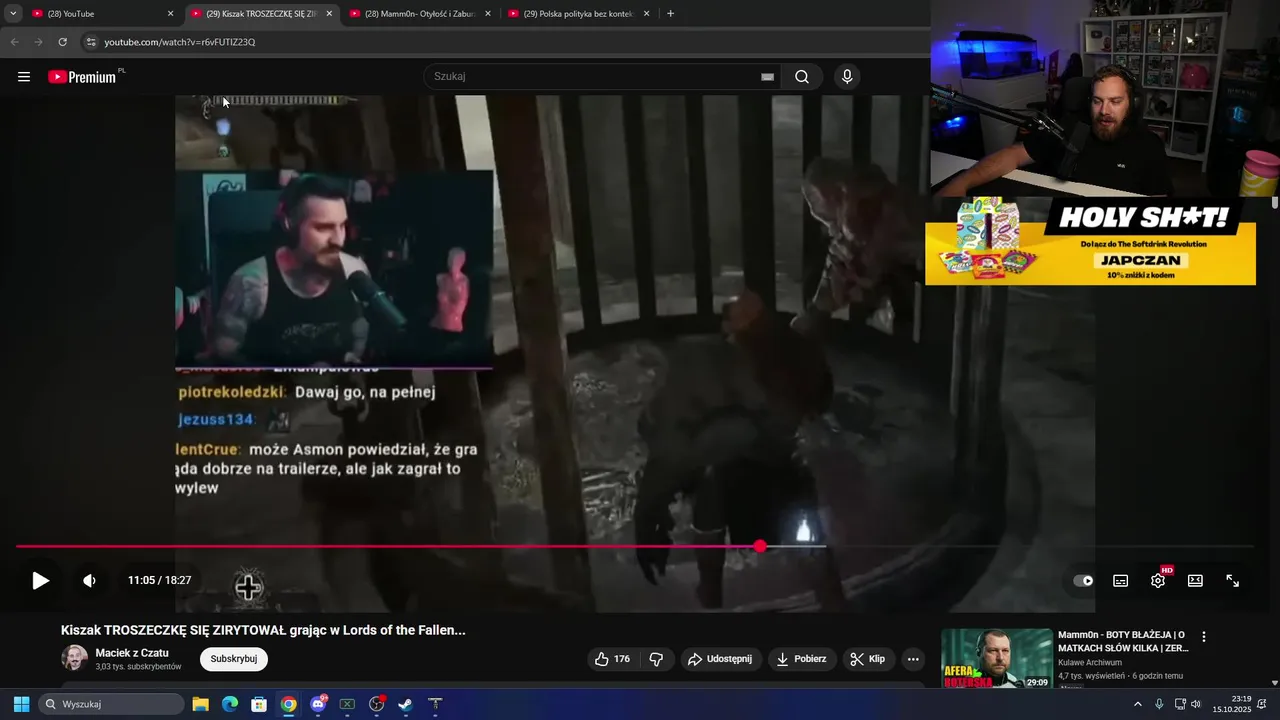Open Maciek z Czatu channel link

(132, 653)
